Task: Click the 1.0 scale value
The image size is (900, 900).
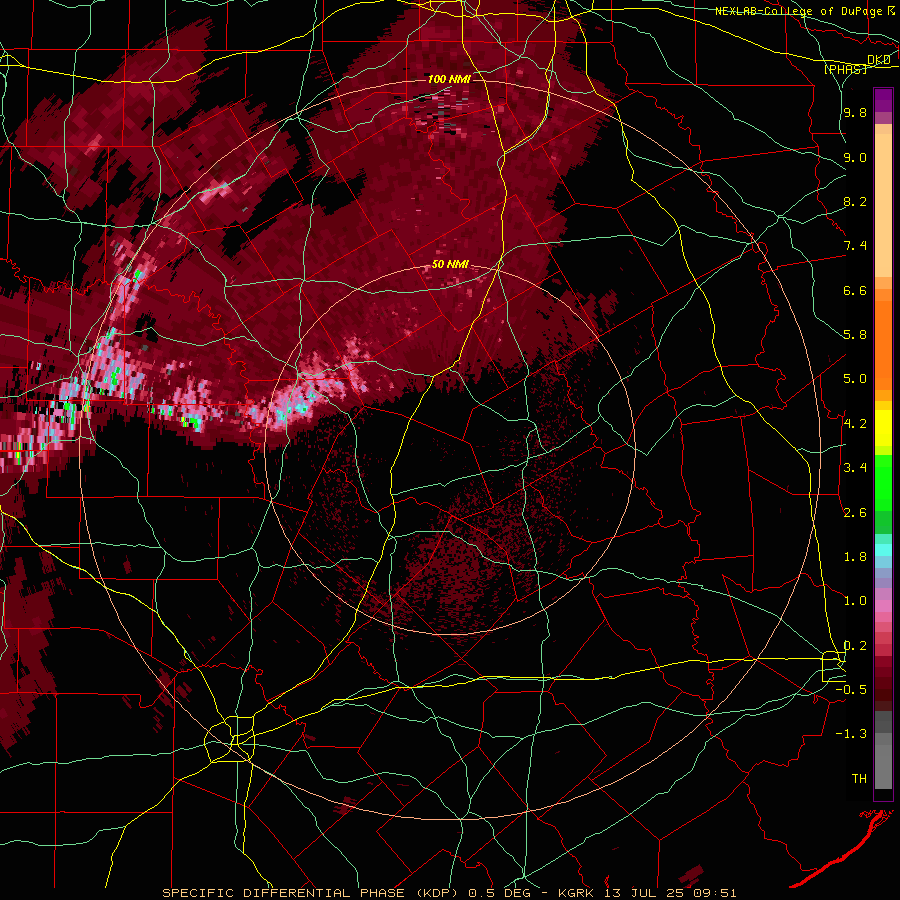Action: click(855, 601)
